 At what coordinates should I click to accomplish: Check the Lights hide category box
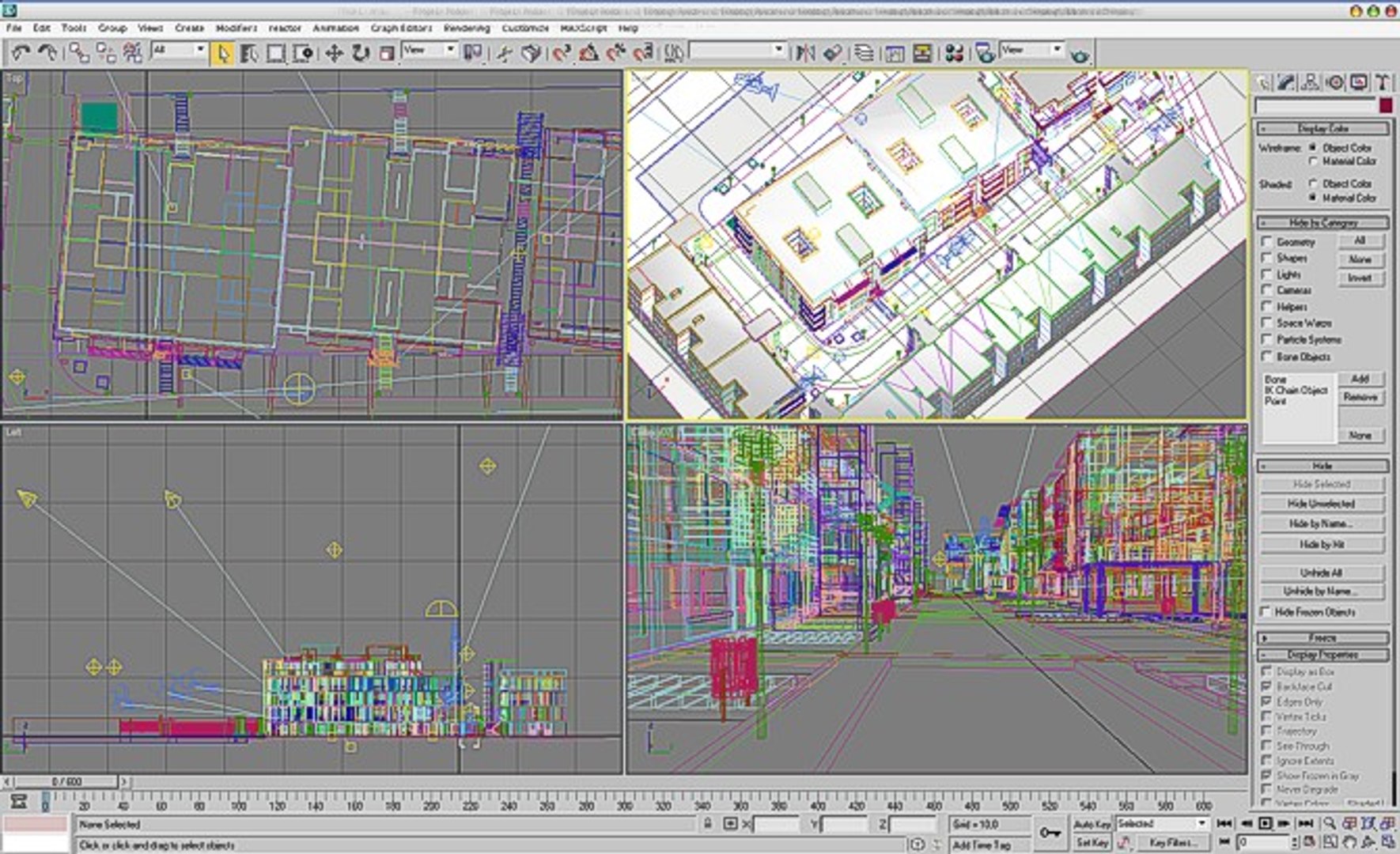point(1266,274)
